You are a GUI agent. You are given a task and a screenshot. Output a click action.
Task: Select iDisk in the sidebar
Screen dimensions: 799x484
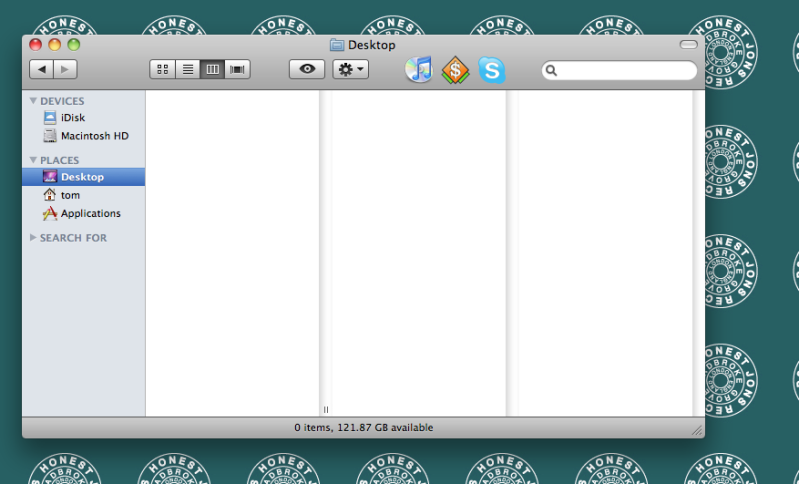84,118
